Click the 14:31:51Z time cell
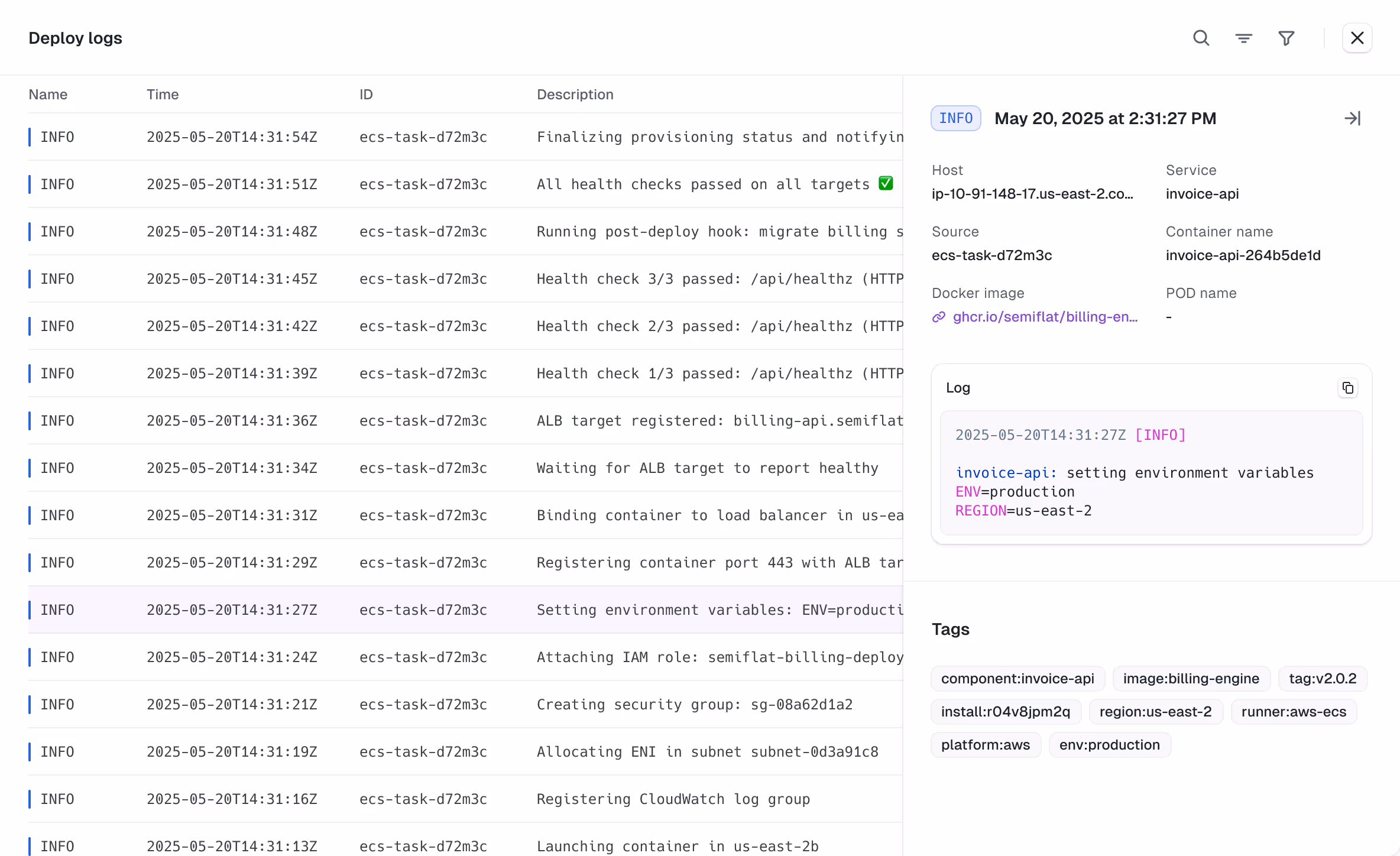 [x=232, y=184]
